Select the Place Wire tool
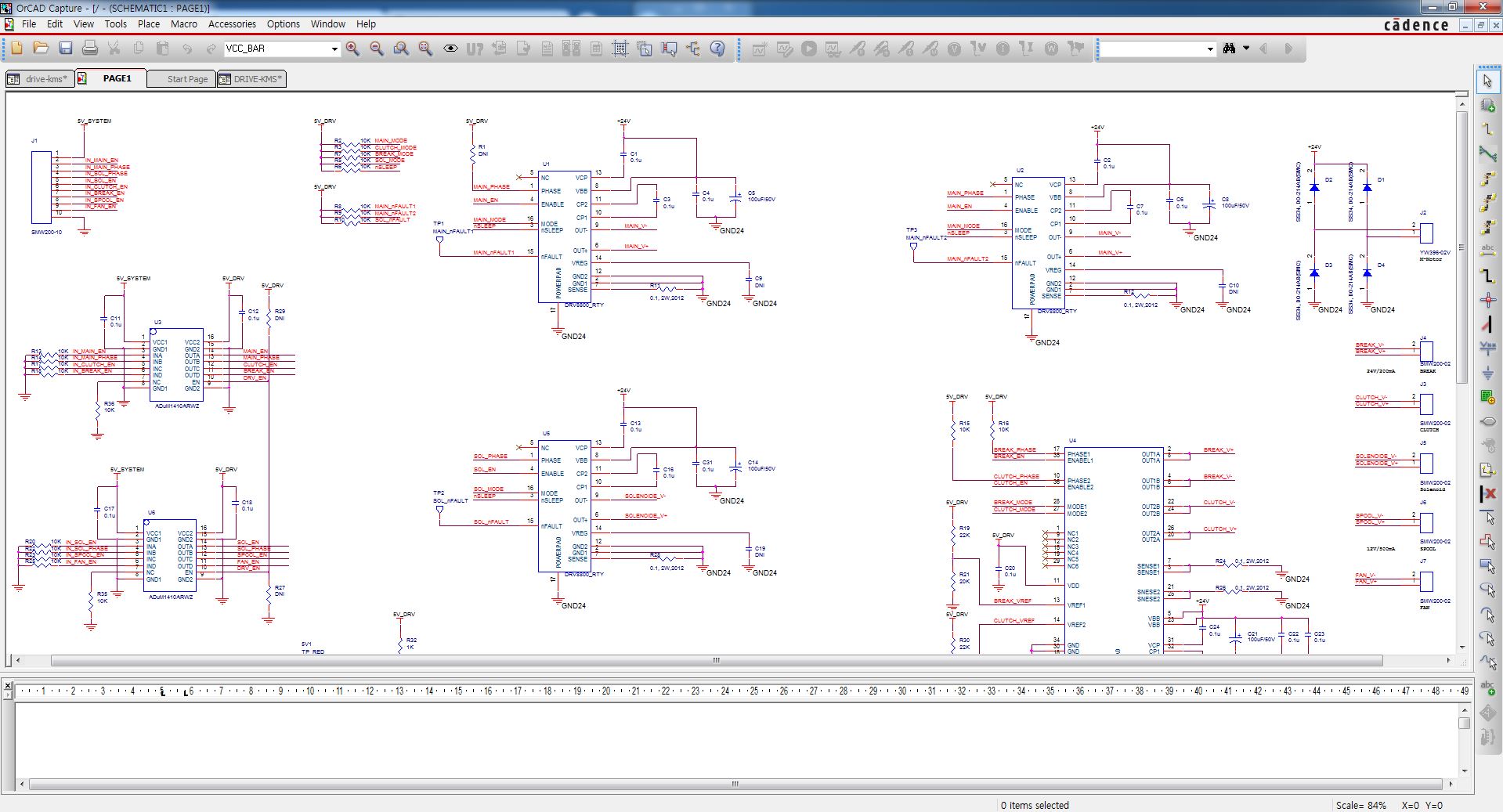The width and height of the screenshot is (1503, 812). pos(1487,129)
